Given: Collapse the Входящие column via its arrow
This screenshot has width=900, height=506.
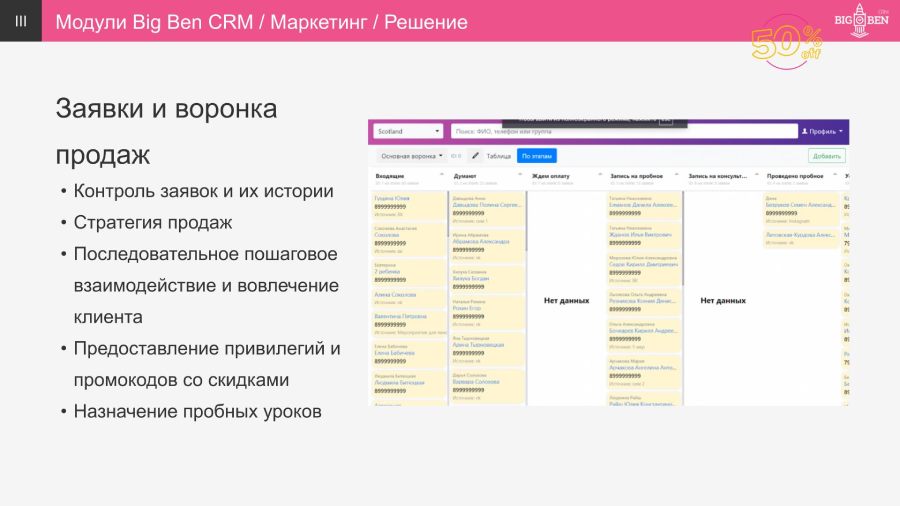Looking at the screenshot, I should click(x=441, y=174).
